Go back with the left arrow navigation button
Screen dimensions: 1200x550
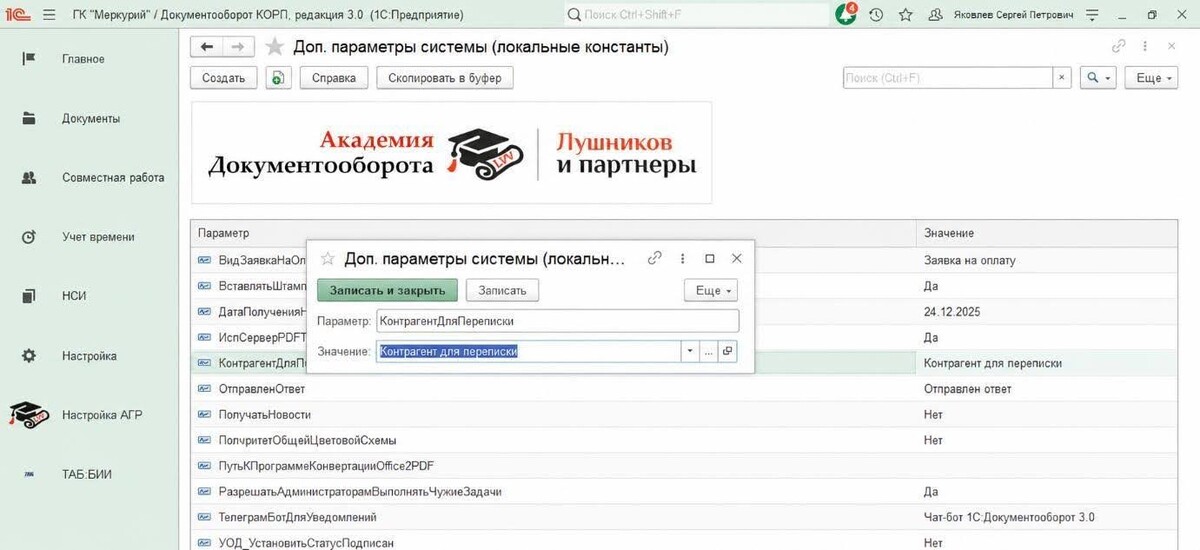(207, 47)
